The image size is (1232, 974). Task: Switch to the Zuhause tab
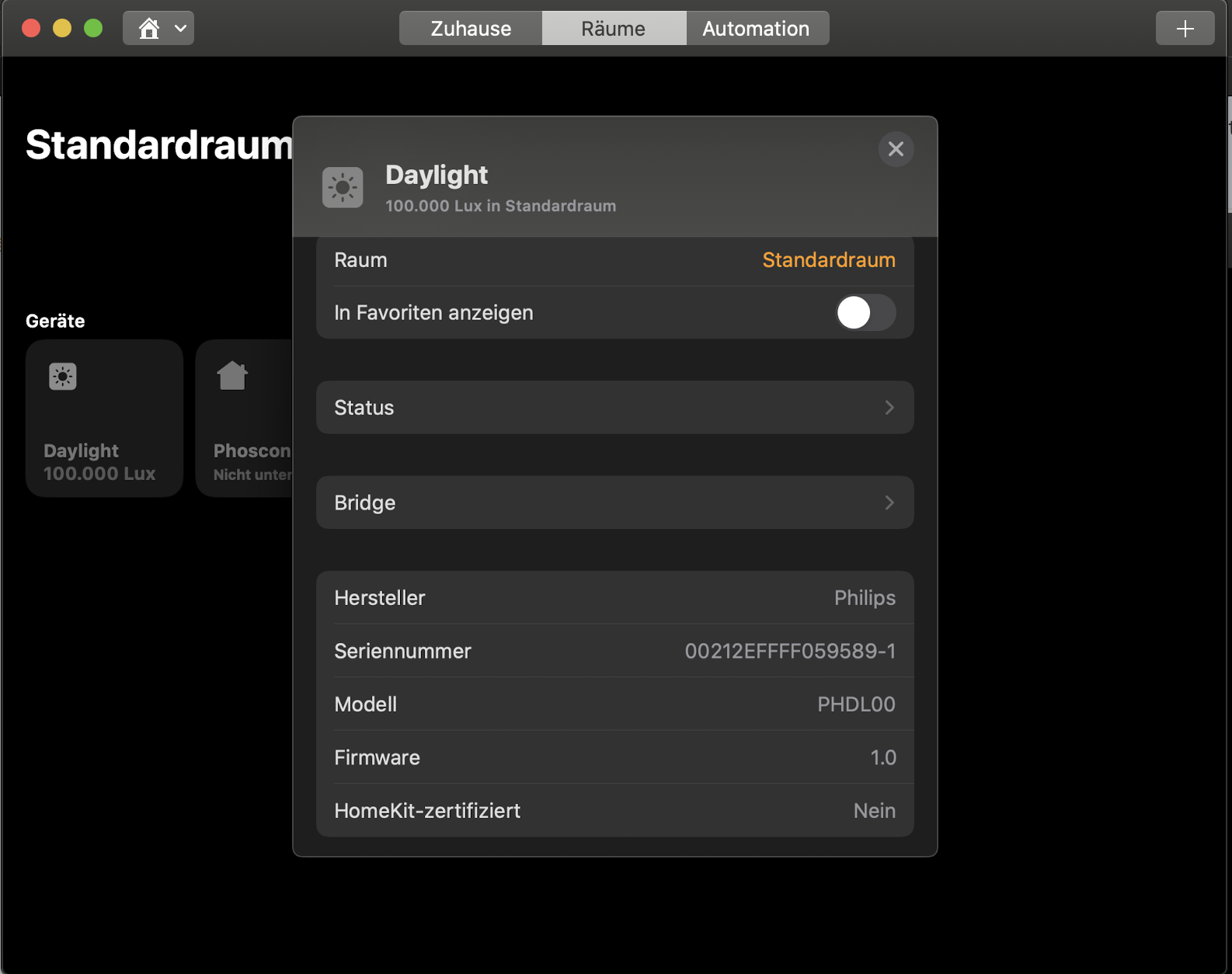pyautogui.click(x=471, y=29)
